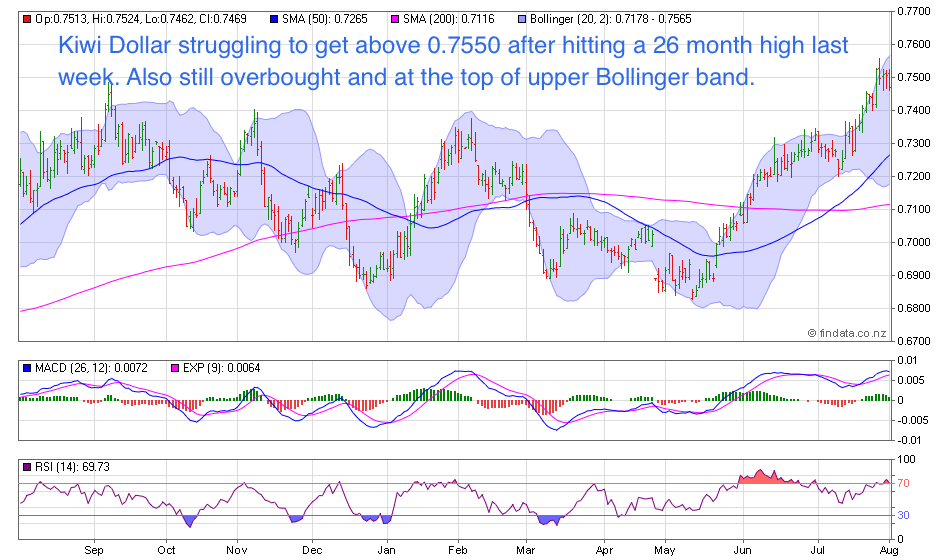940x560 pixels.
Task: Click the Aug month label
Action: [890, 550]
